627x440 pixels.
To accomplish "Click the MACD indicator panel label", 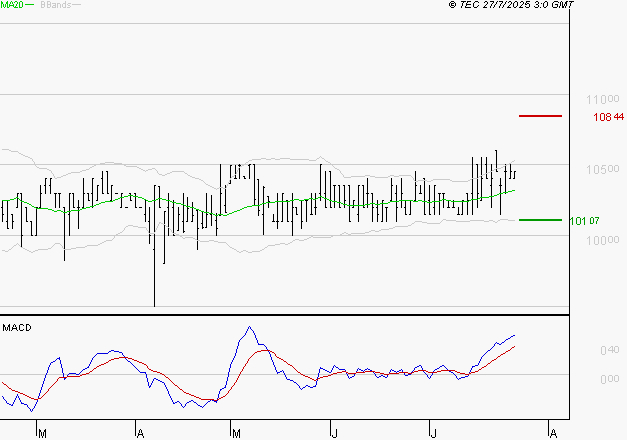I will 17,327.
